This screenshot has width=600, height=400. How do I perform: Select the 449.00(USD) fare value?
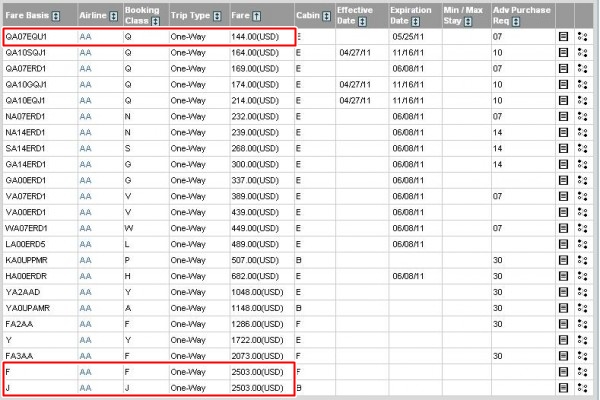(255, 228)
